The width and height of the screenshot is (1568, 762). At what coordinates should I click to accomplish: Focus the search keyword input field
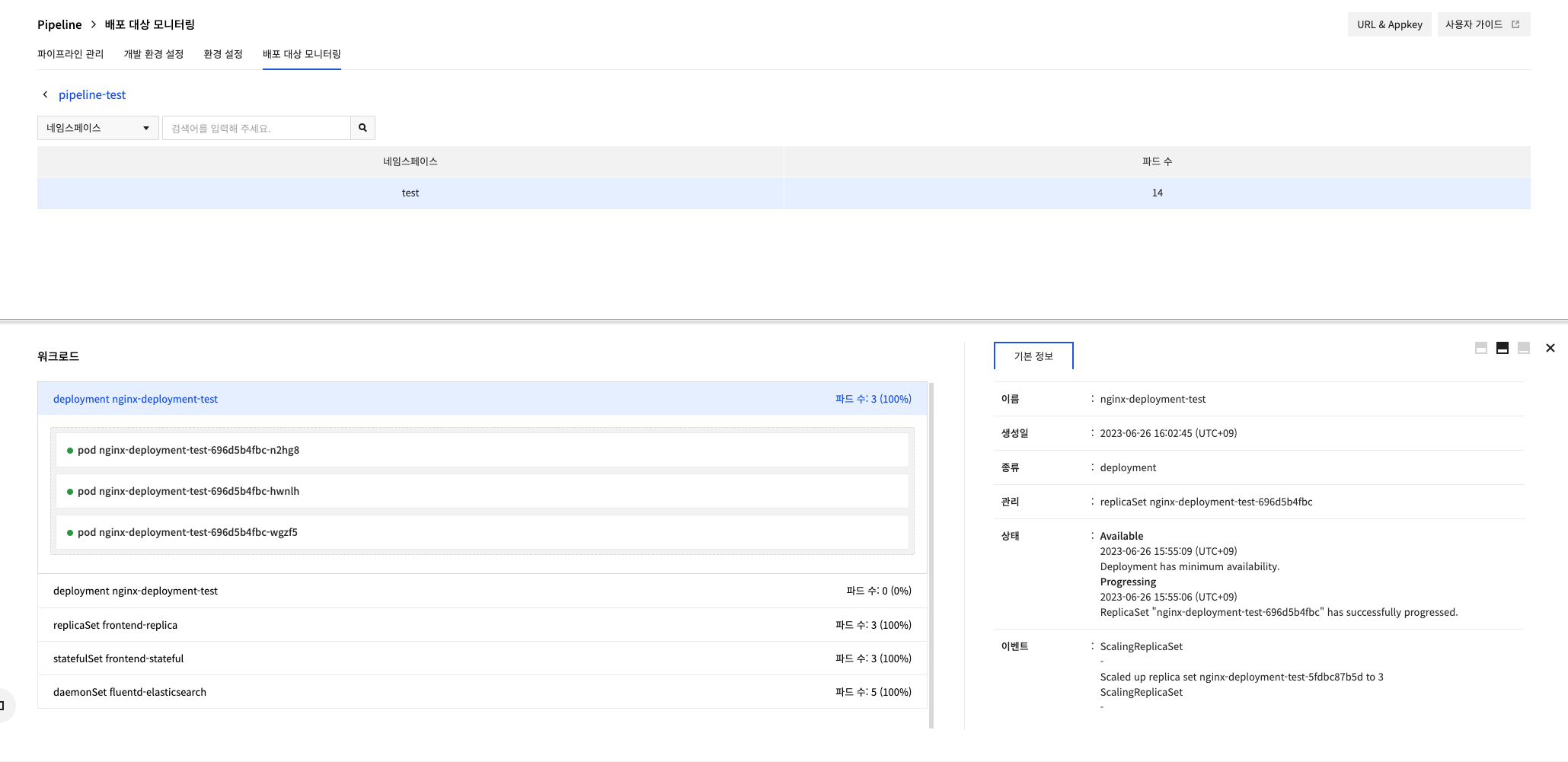256,128
